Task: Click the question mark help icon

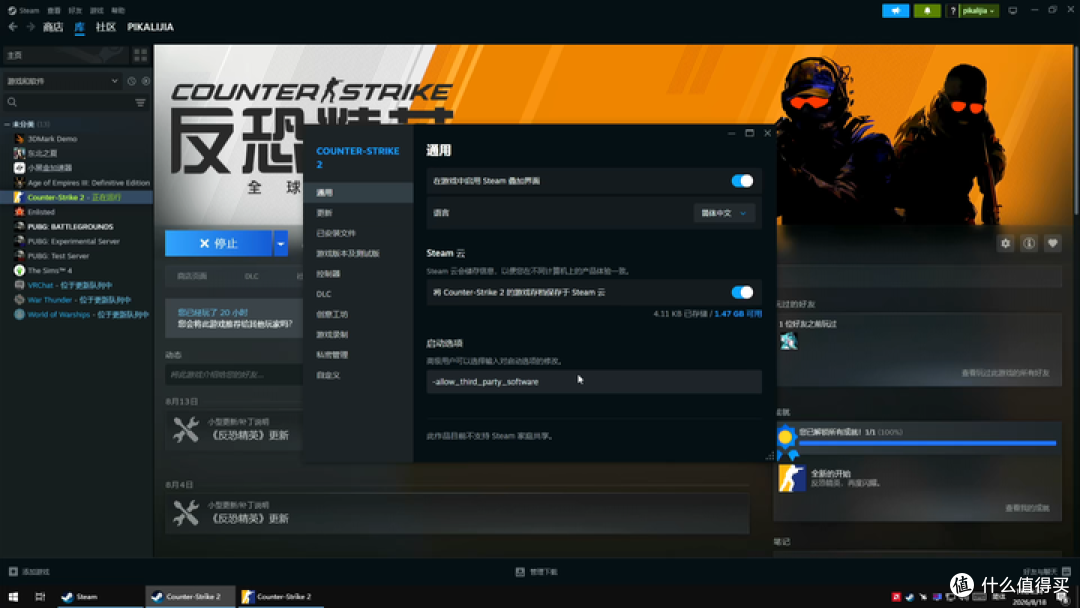Action: 953,10
